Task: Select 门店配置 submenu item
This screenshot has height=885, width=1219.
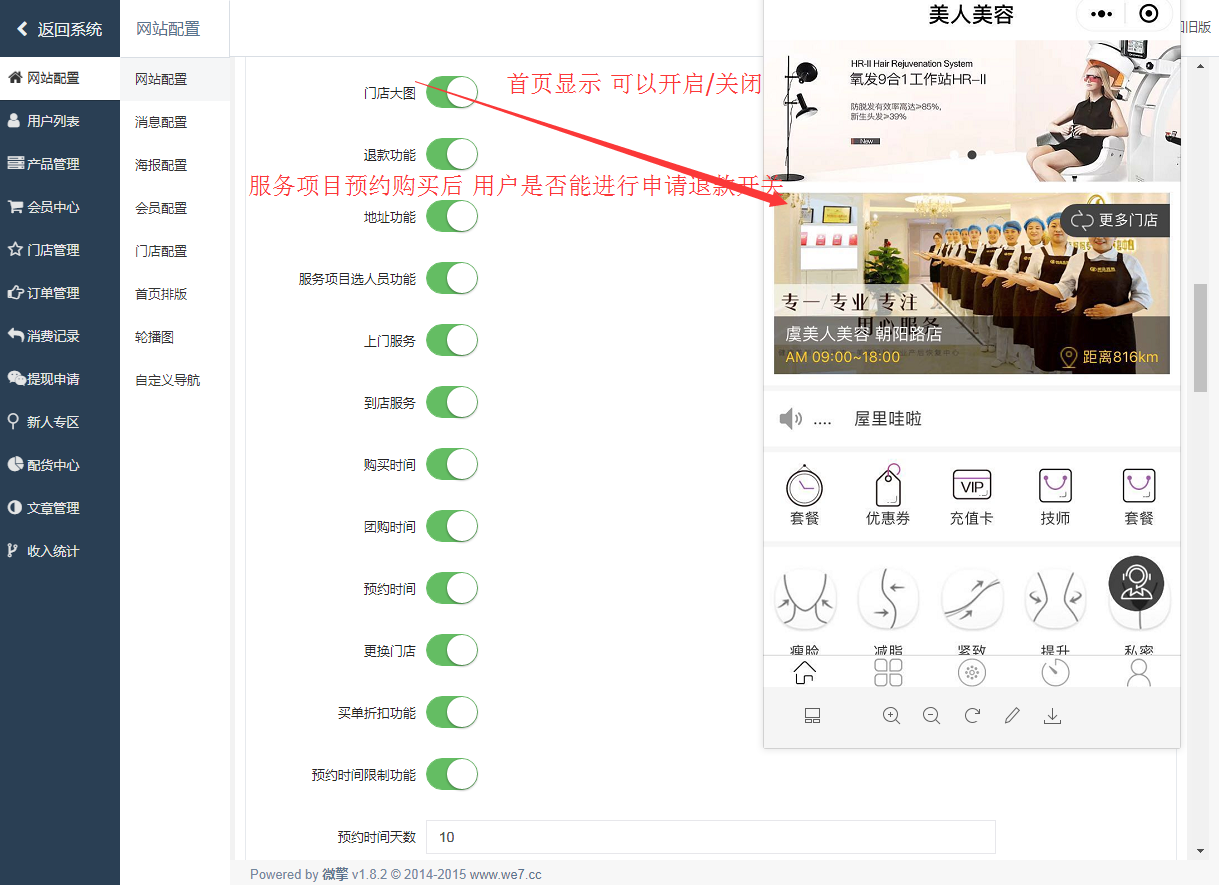Action: click(175, 251)
